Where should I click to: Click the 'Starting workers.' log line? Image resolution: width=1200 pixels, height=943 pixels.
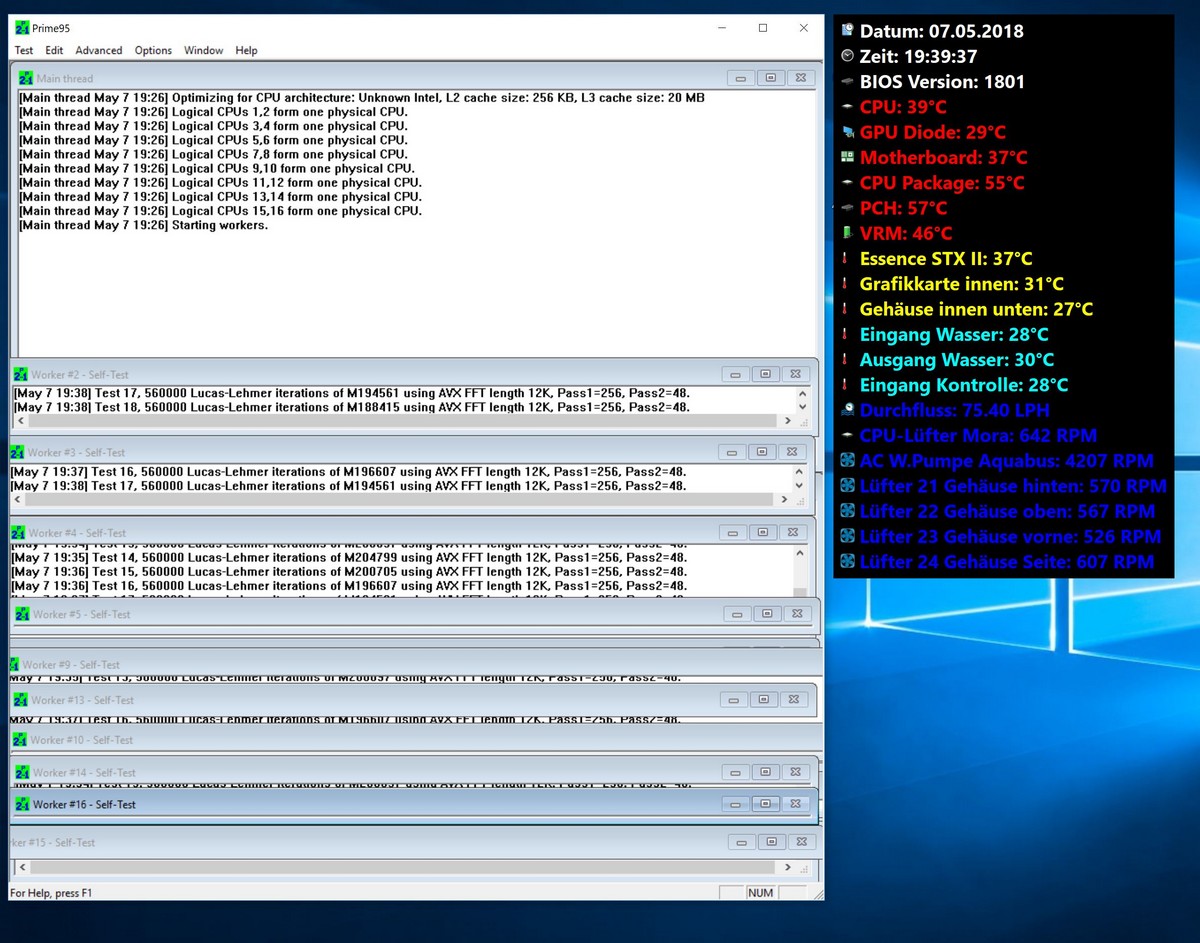[144, 226]
